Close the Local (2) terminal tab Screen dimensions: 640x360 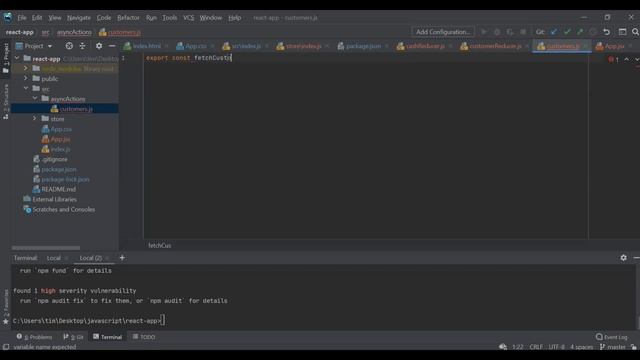point(107,258)
